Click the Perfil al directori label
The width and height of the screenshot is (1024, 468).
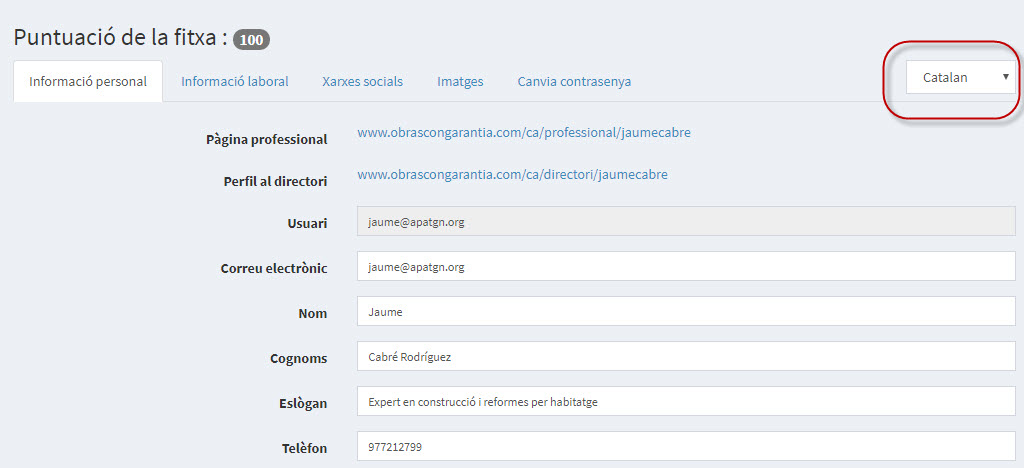(x=275, y=181)
